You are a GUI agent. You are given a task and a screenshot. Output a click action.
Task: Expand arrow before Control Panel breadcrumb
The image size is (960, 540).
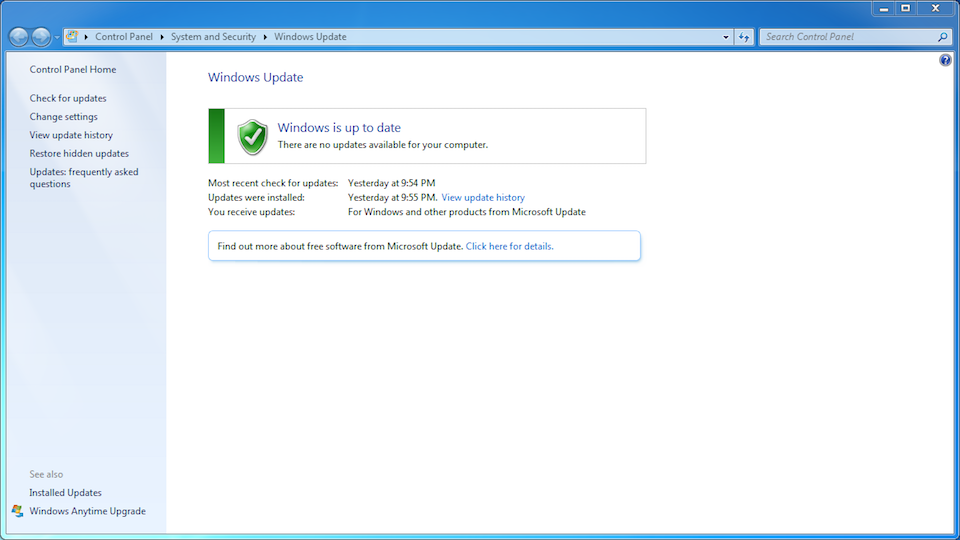pyautogui.click(x=86, y=37)
